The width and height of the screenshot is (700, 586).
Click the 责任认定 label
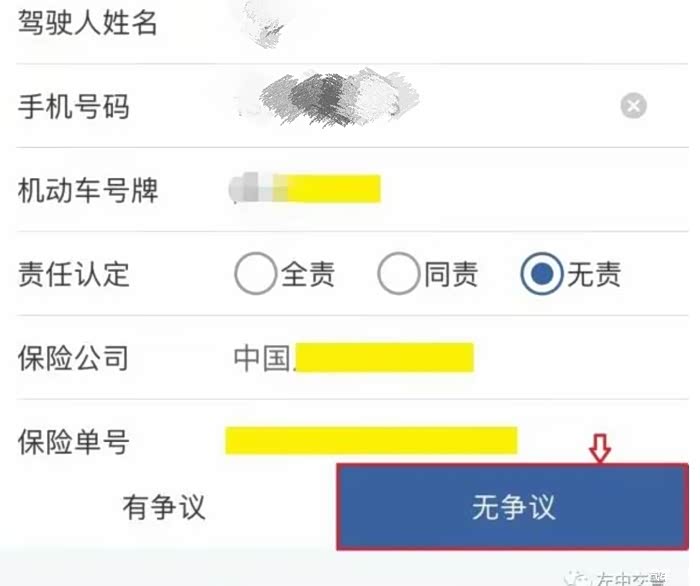tap(74, 274)
